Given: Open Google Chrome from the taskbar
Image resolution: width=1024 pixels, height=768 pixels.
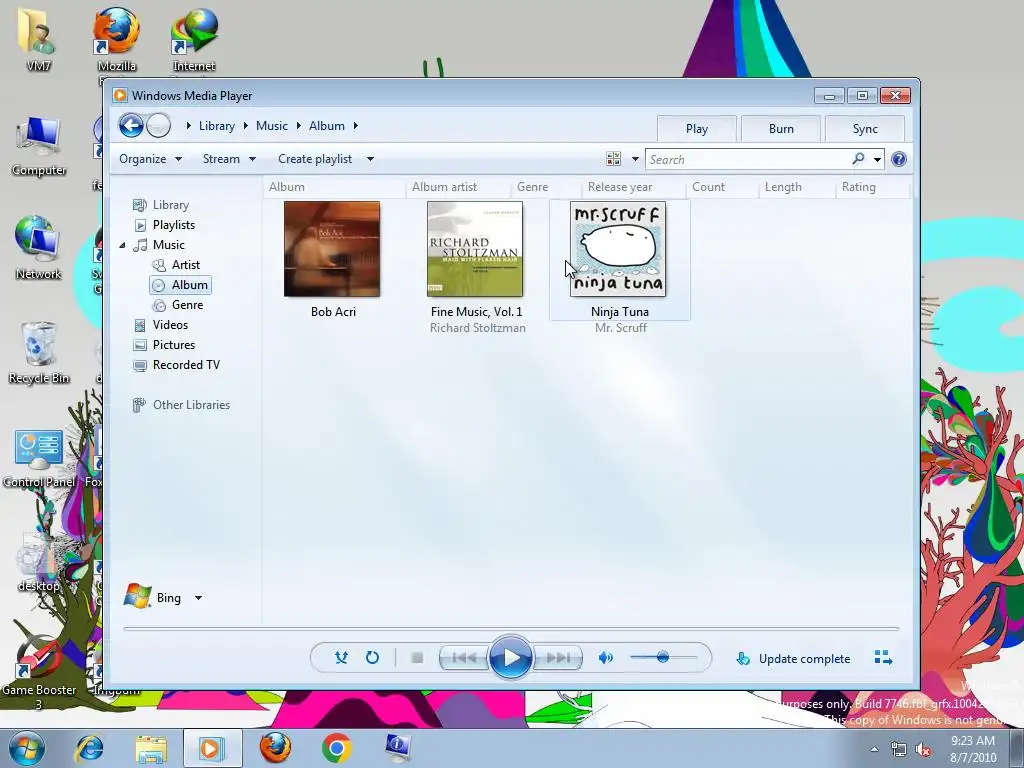Looking at the screenshot, I should click(336, 748).
